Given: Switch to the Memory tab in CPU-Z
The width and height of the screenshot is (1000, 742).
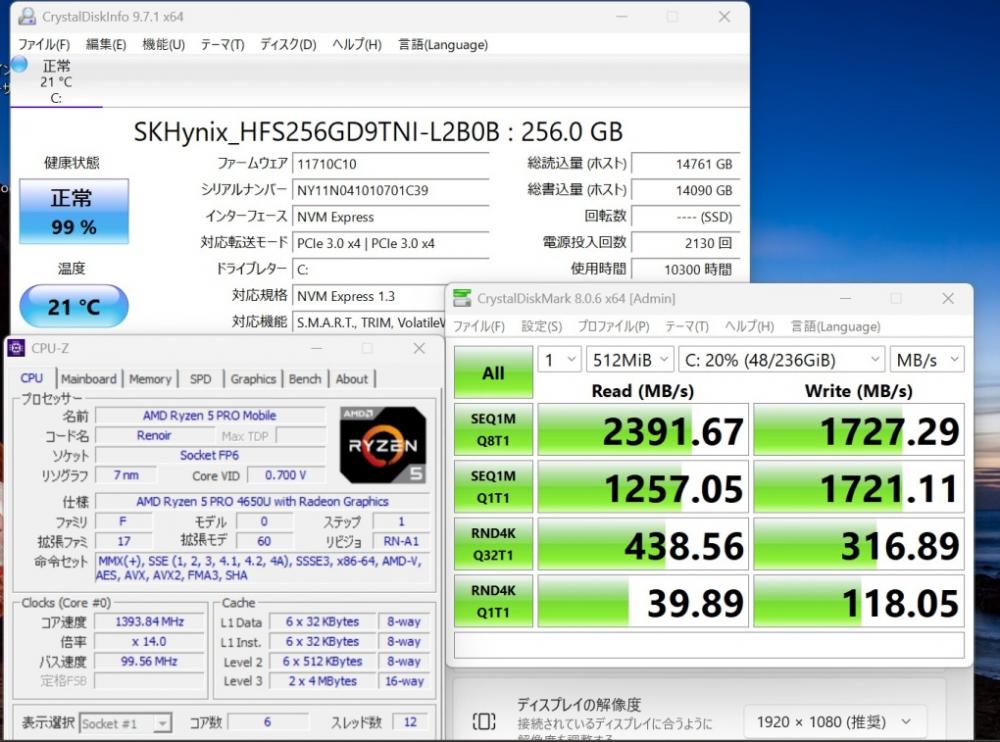Looking at the screenshot, I should (x=150, y=379).
